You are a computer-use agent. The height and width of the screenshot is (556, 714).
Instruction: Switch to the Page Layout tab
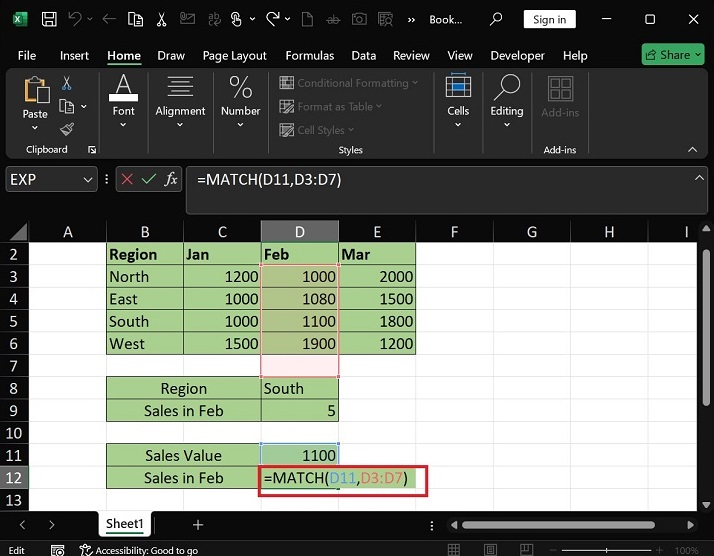(x=235, y=56)
